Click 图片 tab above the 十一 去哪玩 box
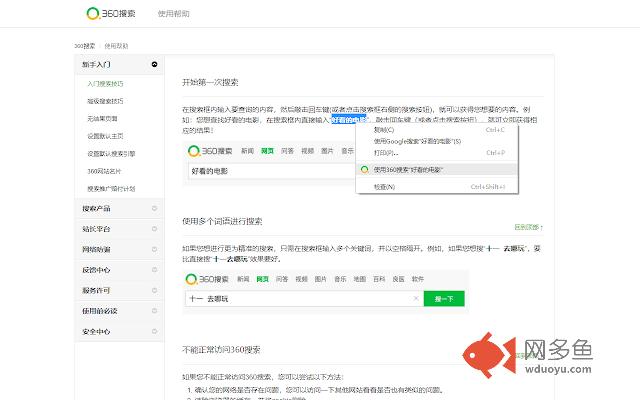Screen dimensions: 640x400 pos(321,279)
